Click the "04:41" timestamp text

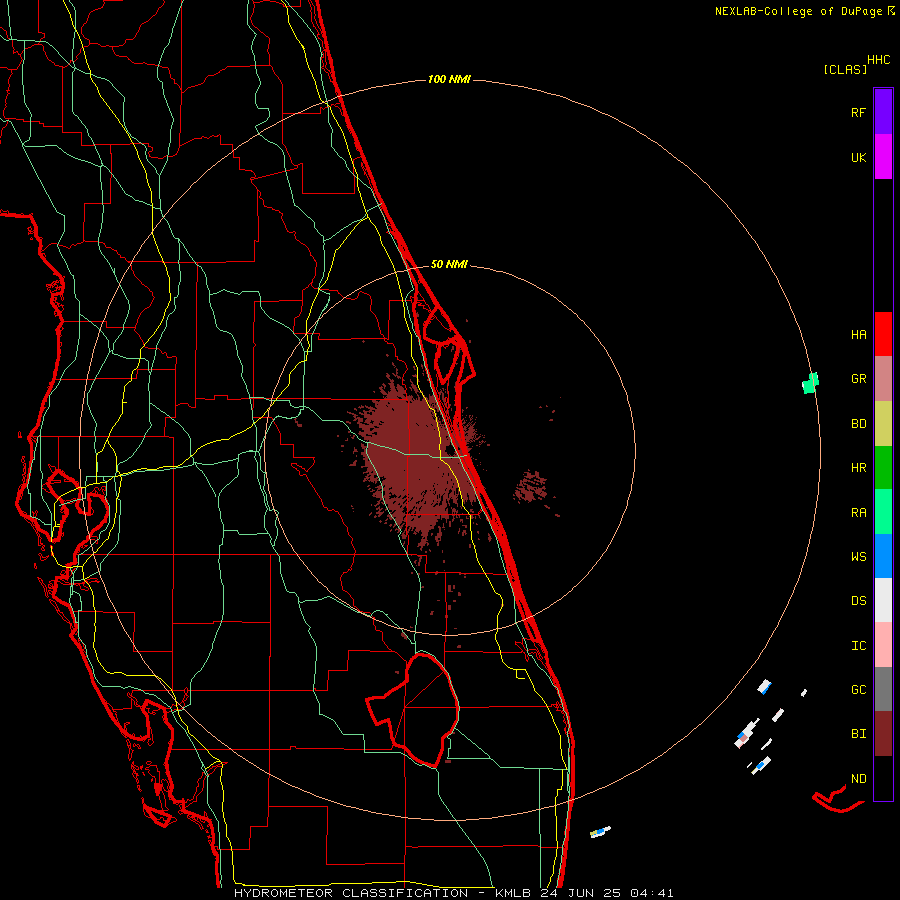coord(651,893)
